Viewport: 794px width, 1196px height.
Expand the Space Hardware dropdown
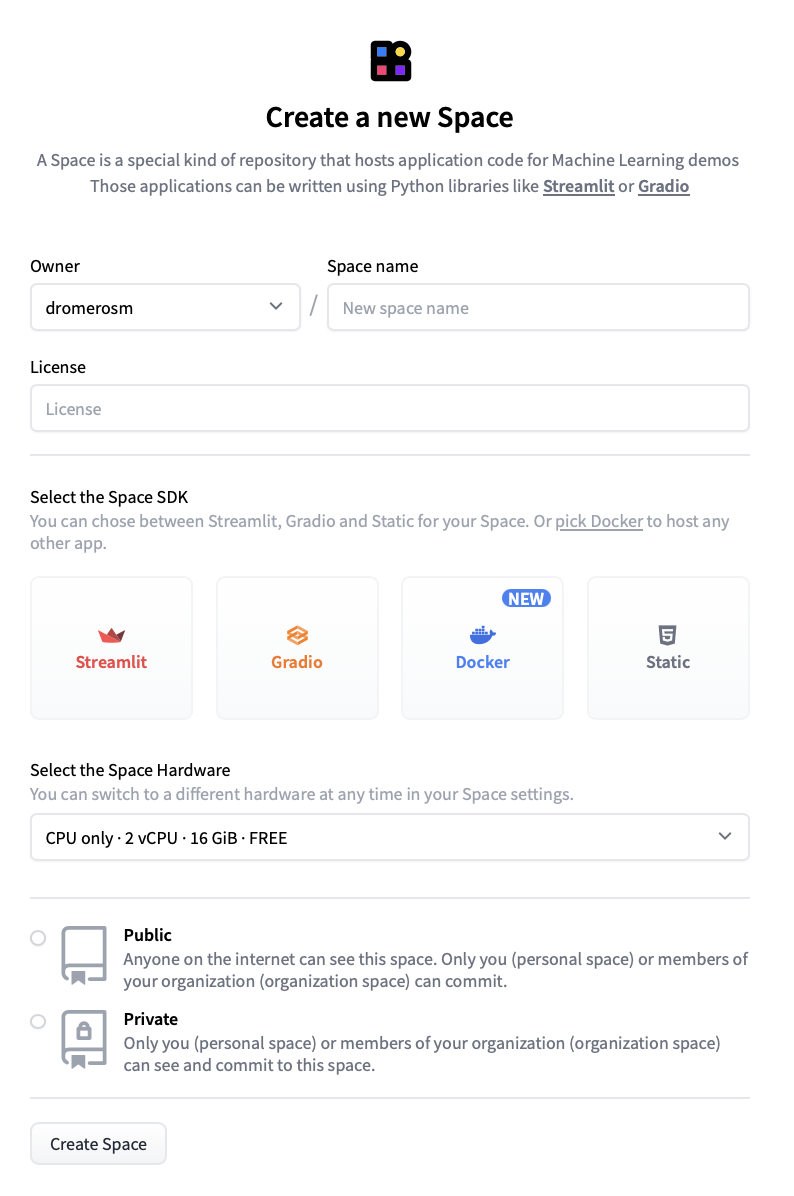click(x=389, y=837)
